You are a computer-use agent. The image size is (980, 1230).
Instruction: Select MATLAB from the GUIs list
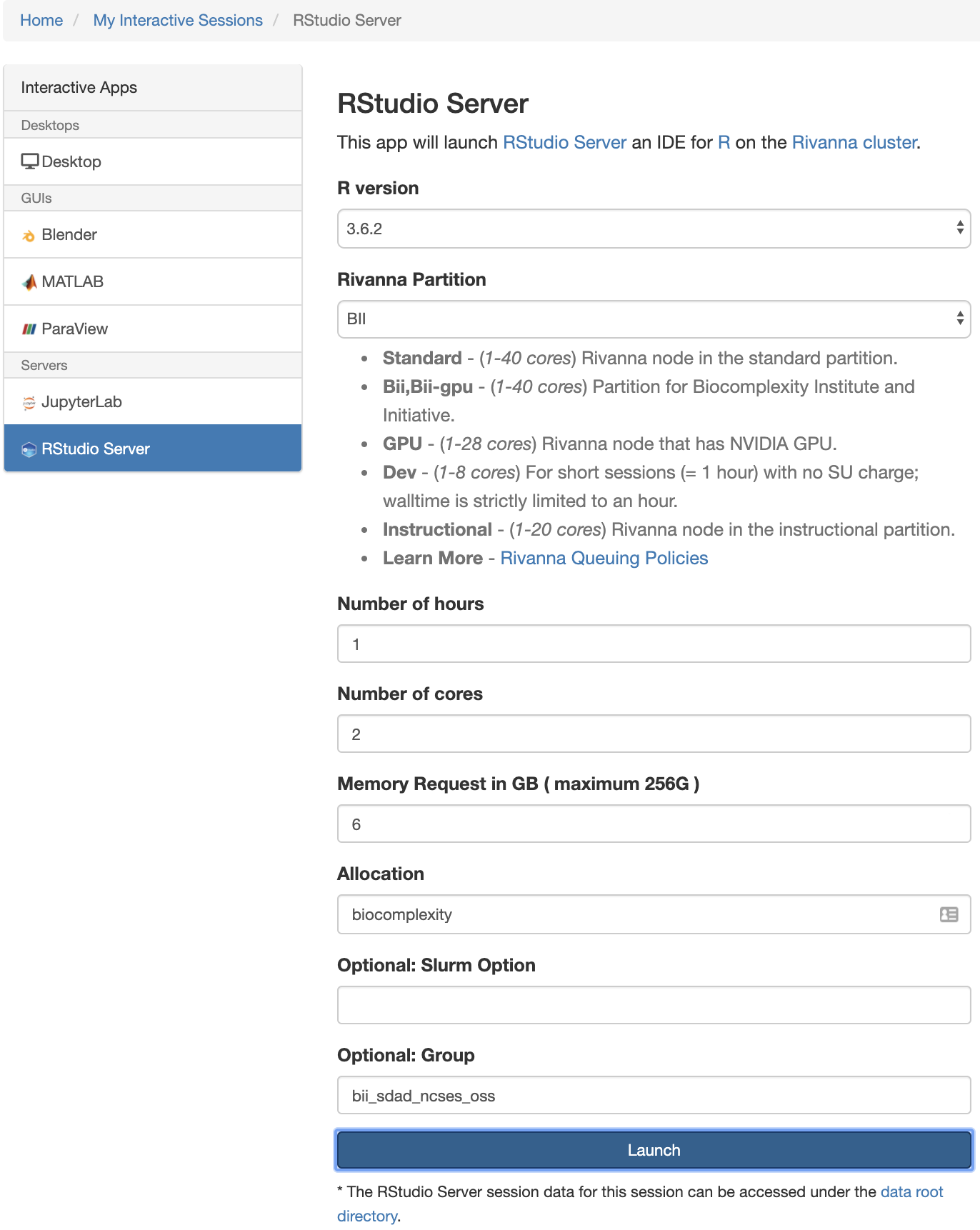(x=153, y=281)
